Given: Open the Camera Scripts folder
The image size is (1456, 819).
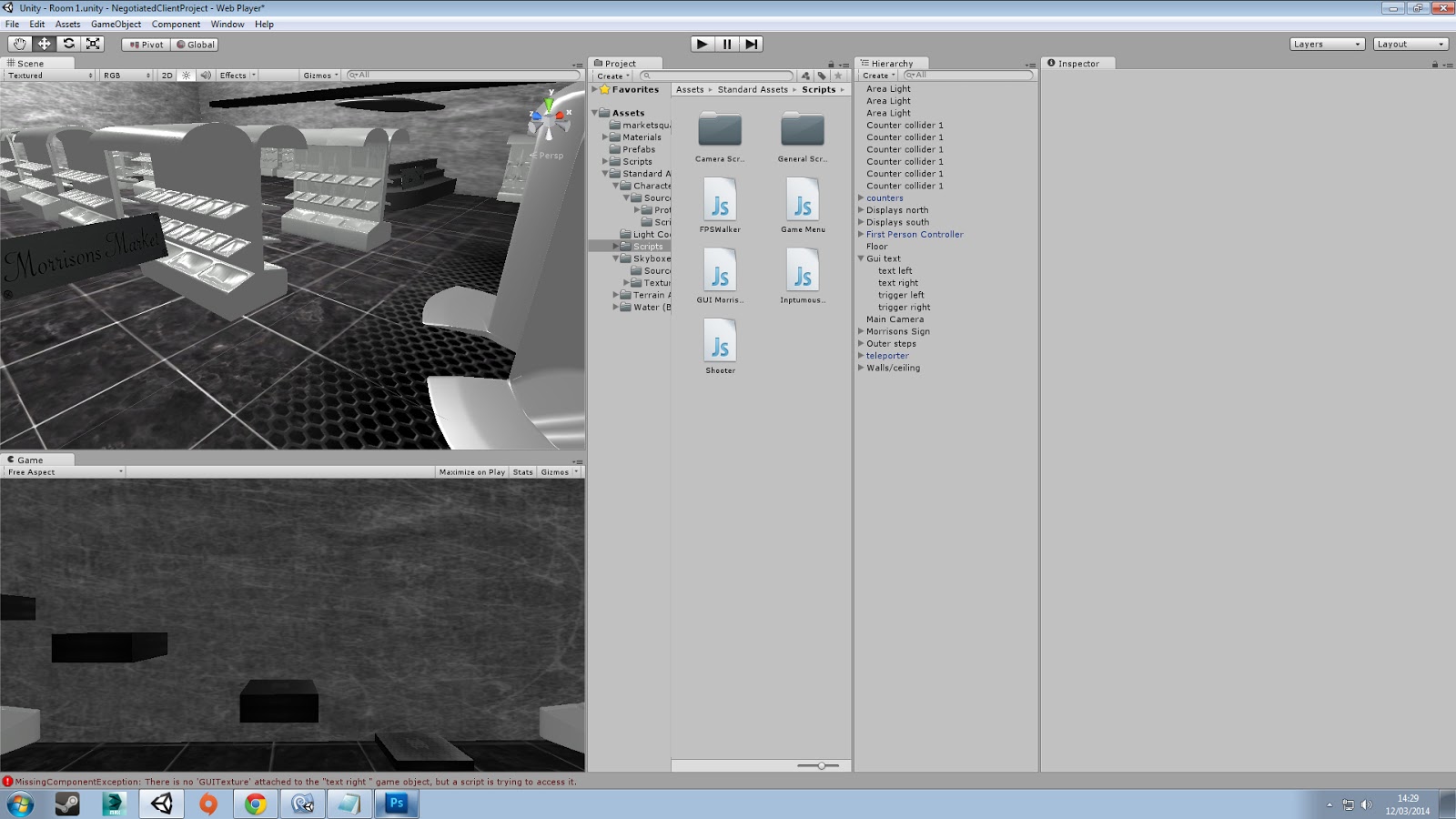Looking at the screenshot, I should click(720, 137).
